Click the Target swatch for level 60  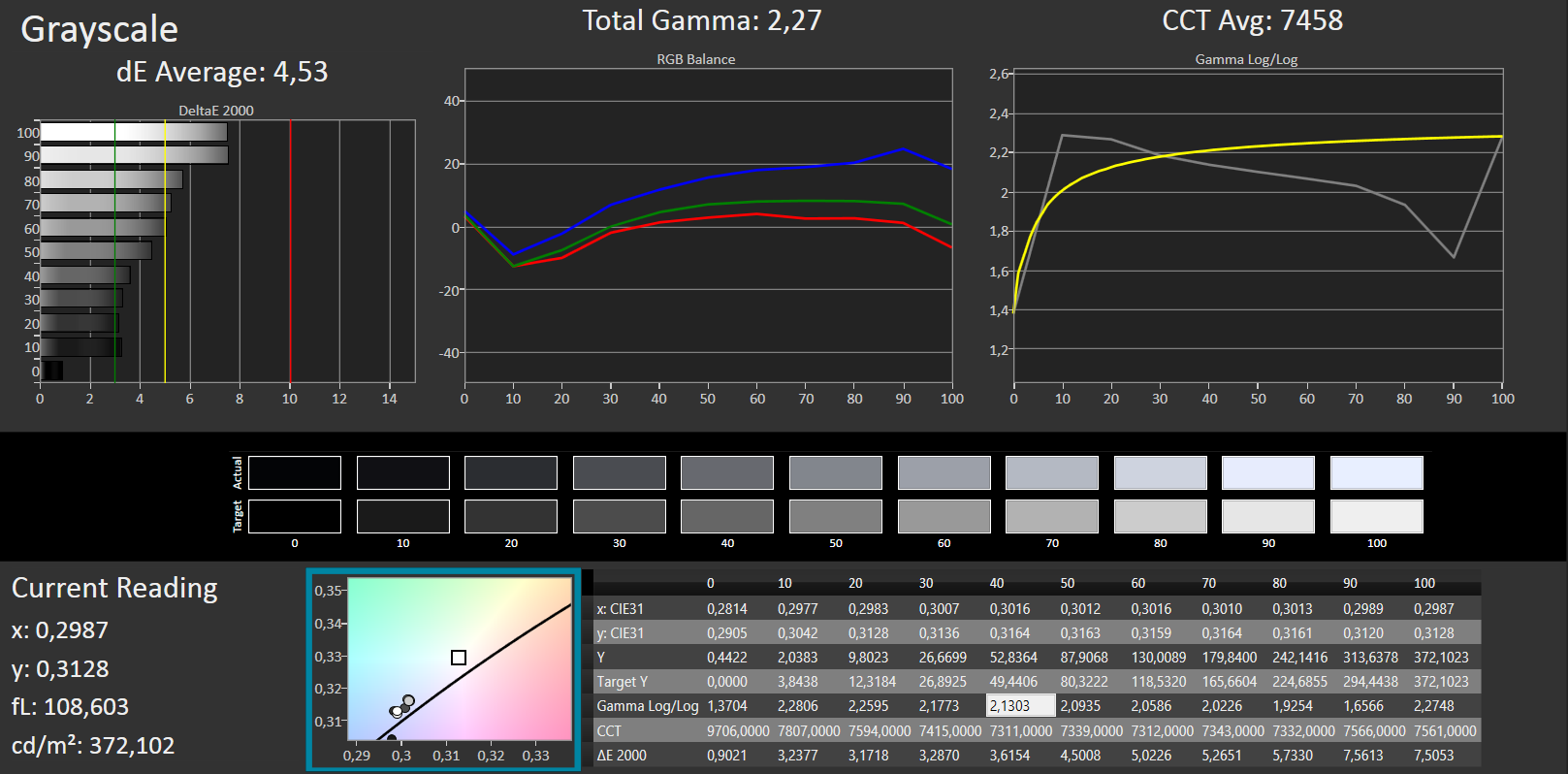944,516
